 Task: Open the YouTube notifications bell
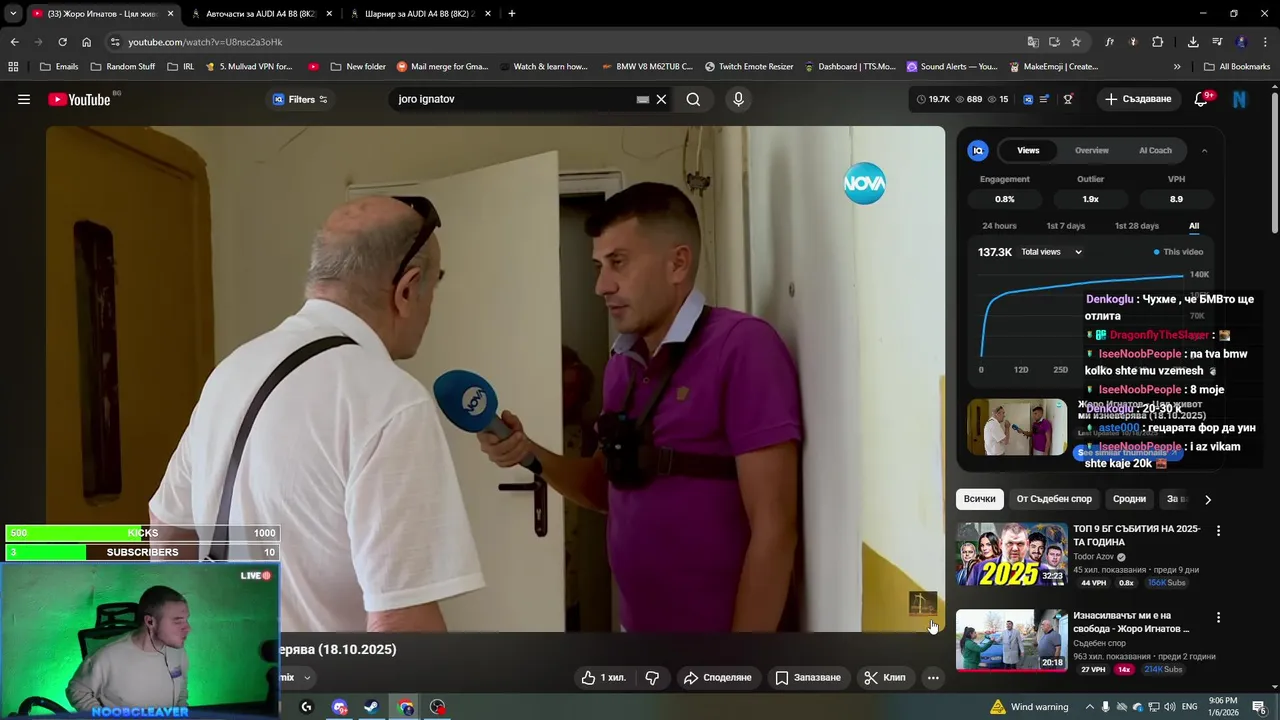1202,99
